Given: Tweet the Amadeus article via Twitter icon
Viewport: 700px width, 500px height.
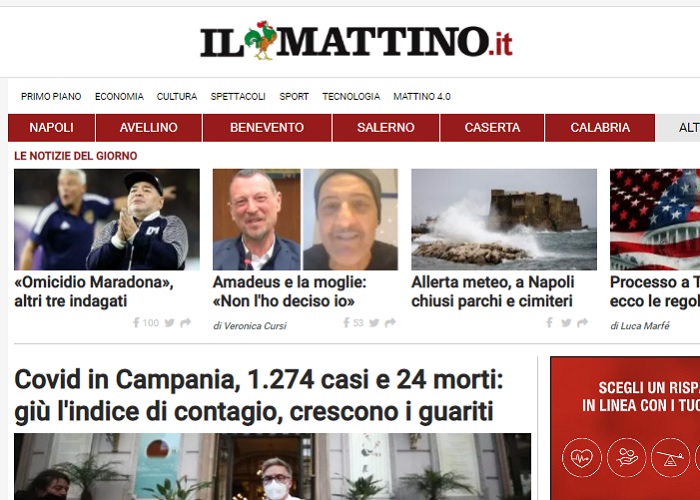Looking at the screenshot, I should coord(375,323).
